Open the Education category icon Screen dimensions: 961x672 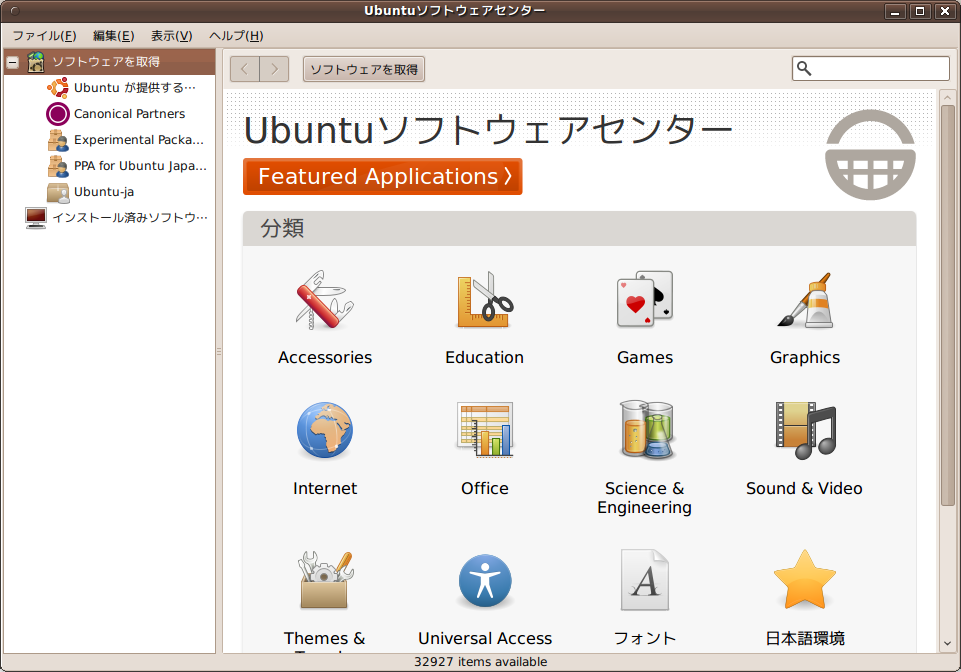click(485, 300)
